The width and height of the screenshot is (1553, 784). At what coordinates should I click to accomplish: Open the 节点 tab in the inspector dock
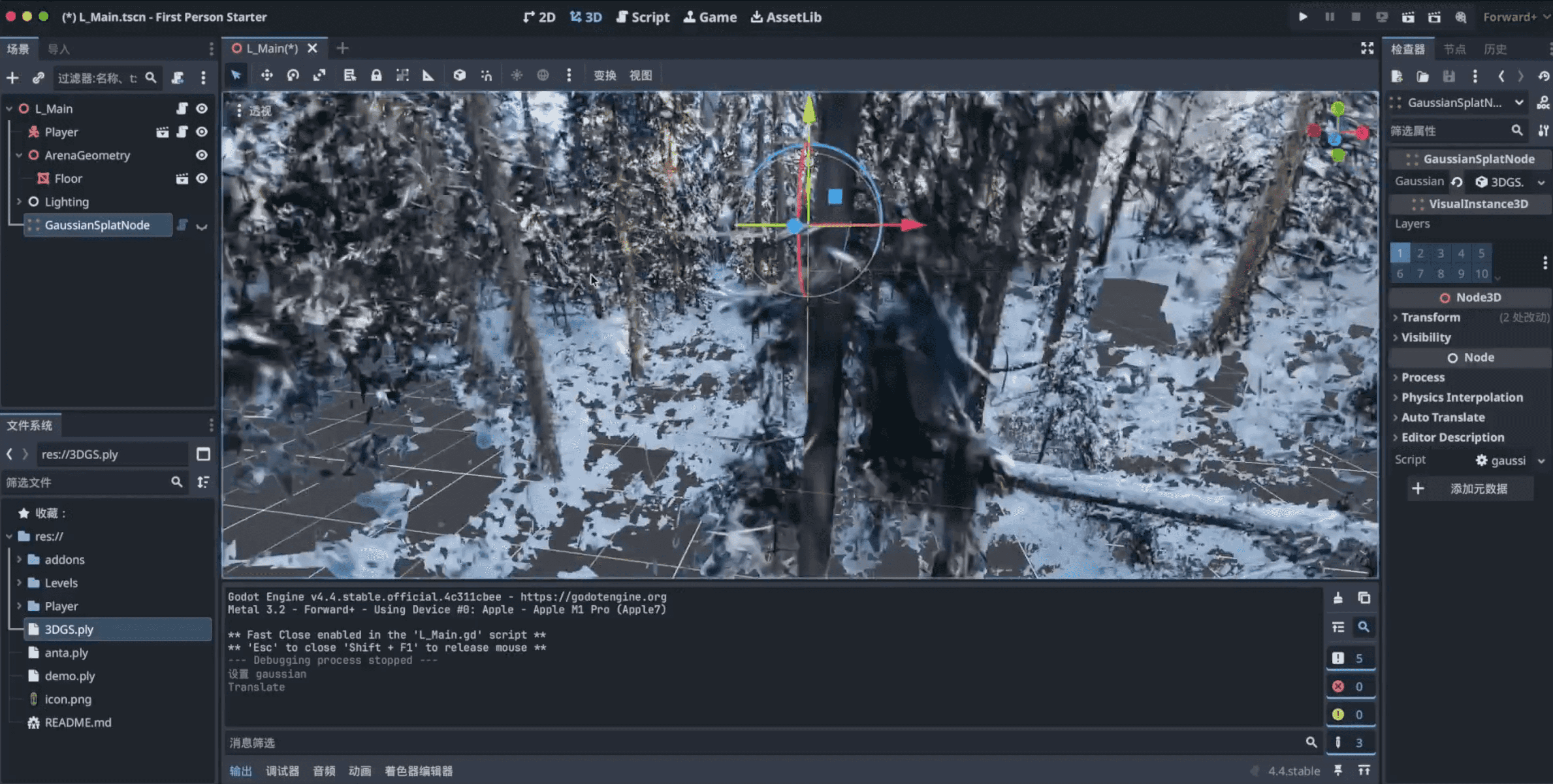pyautogui.click(x=1454, y=49)
